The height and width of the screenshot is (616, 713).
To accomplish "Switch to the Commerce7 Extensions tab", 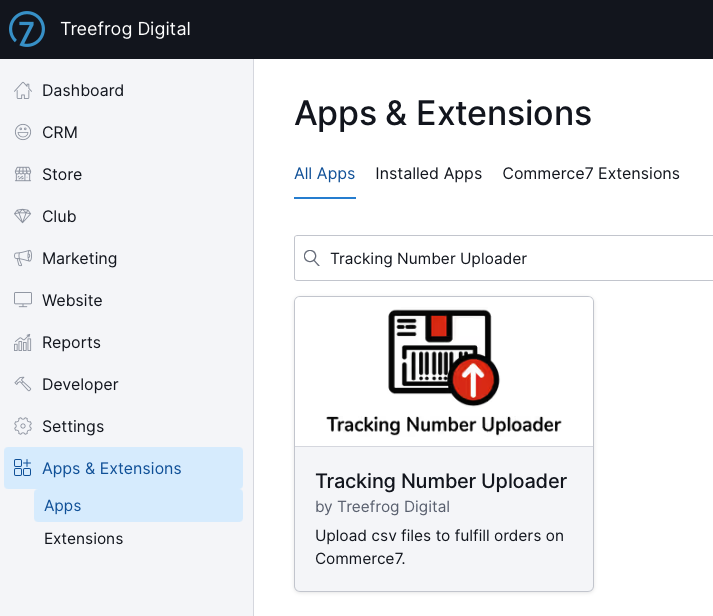I will [591, 174].
